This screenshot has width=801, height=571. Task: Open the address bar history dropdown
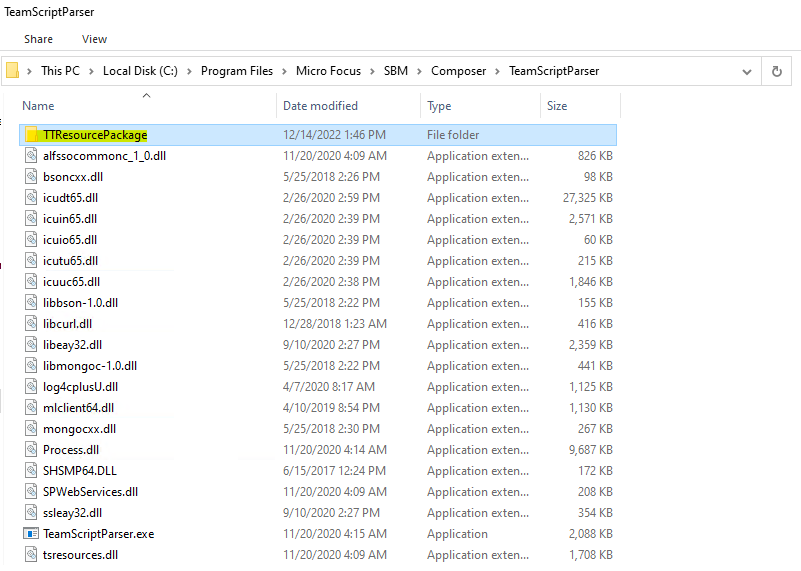(x=747, y=72)
